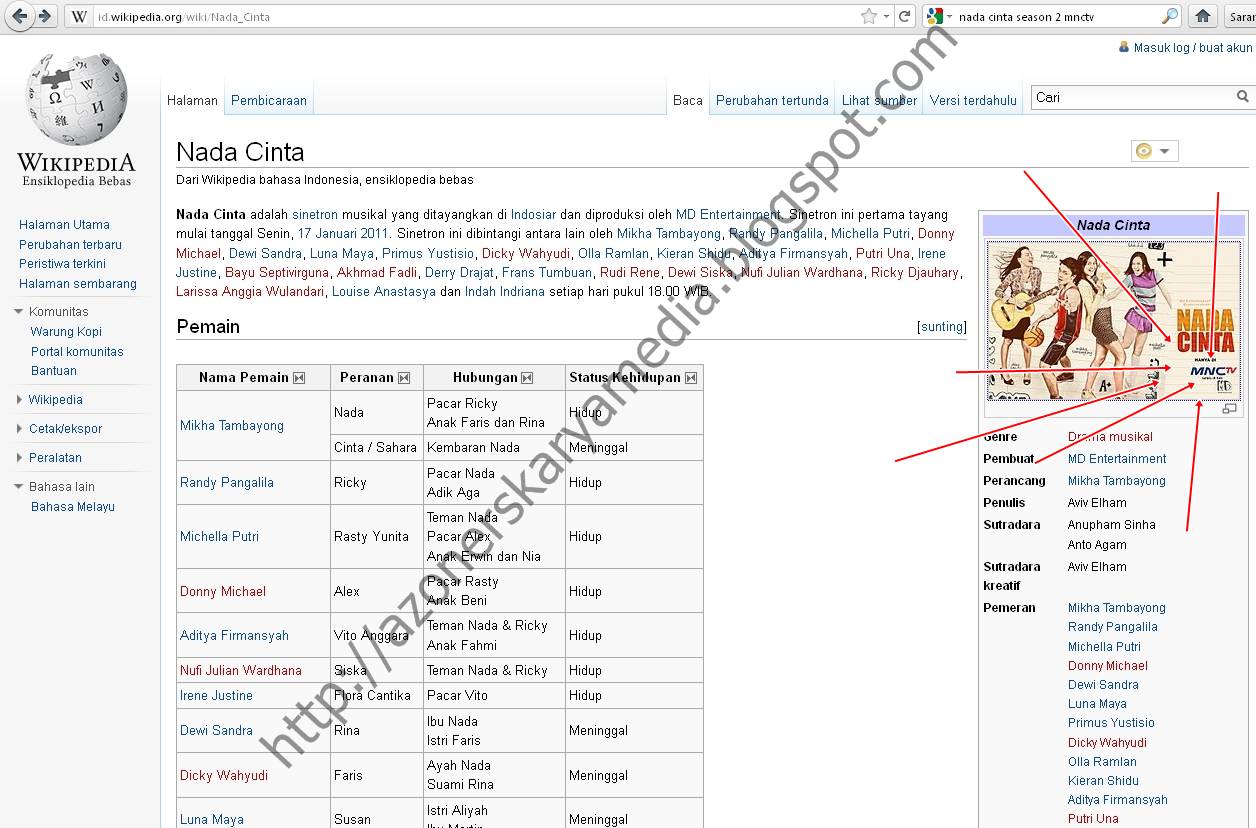Viewport: 1256px width, 828px height.
Task: Click the browser Forward arrow button
Action: point(44,16)
